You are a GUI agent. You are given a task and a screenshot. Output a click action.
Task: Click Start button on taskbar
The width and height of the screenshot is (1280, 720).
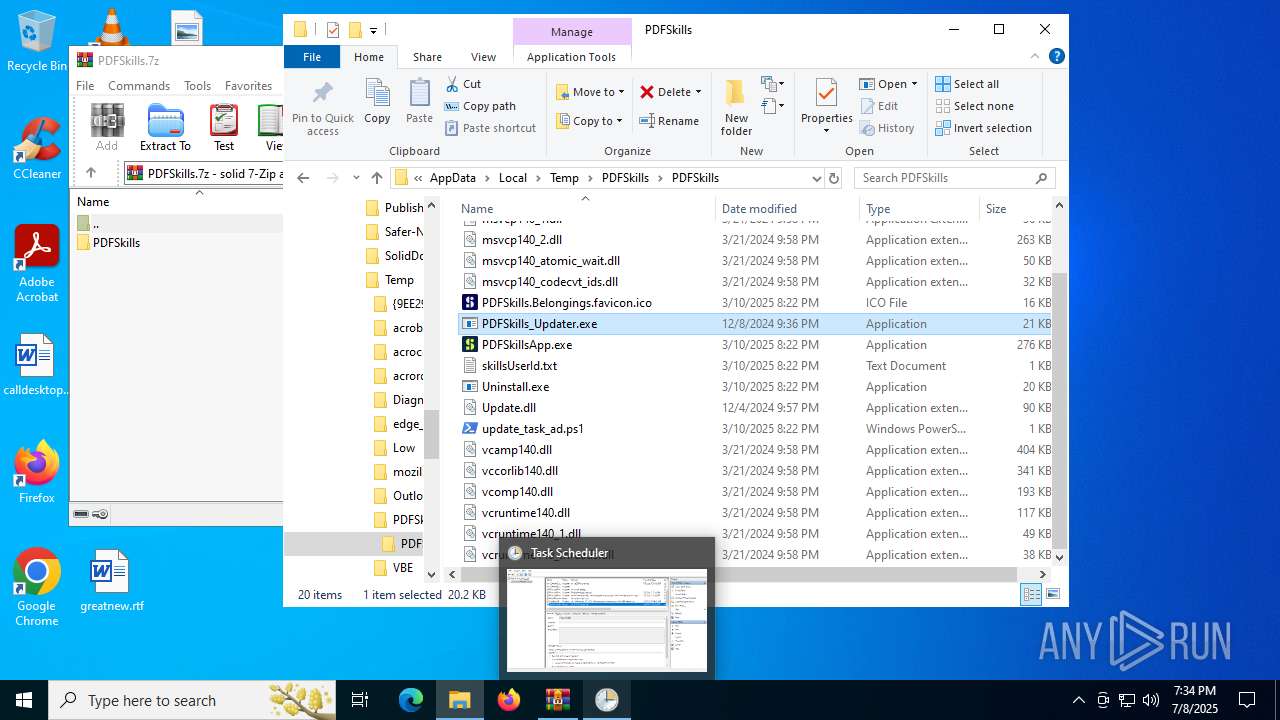click(23, 700)
